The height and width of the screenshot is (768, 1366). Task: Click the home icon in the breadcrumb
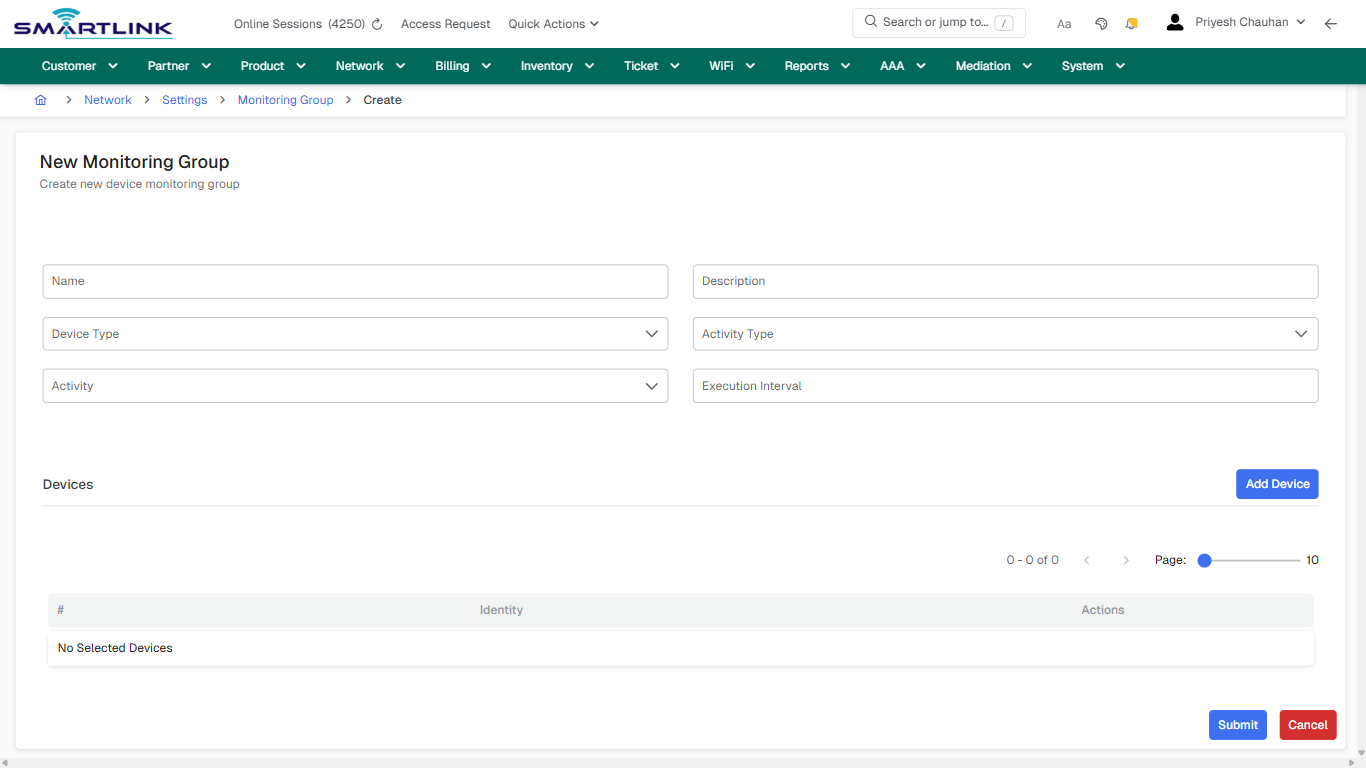(40, 100)
